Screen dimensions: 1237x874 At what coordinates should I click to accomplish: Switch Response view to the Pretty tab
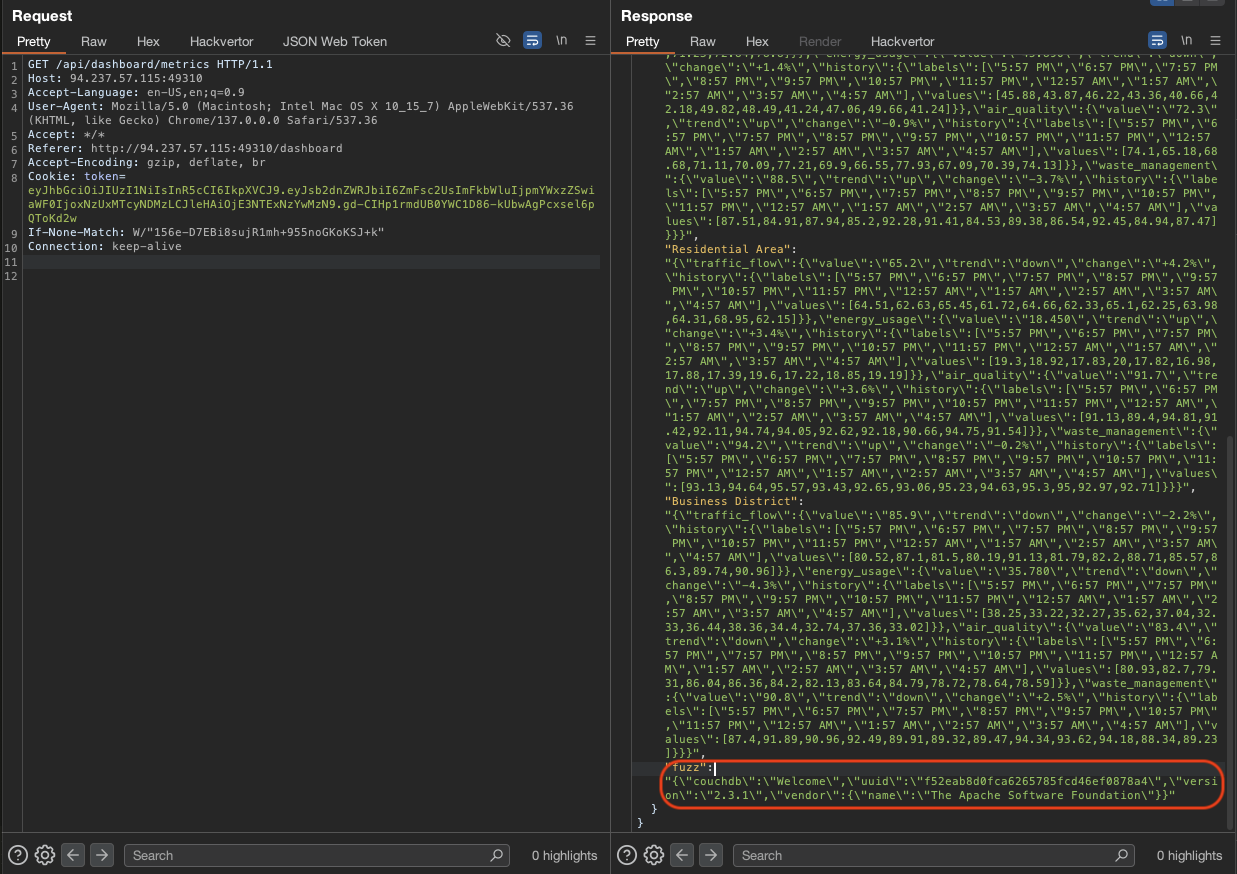643,41
